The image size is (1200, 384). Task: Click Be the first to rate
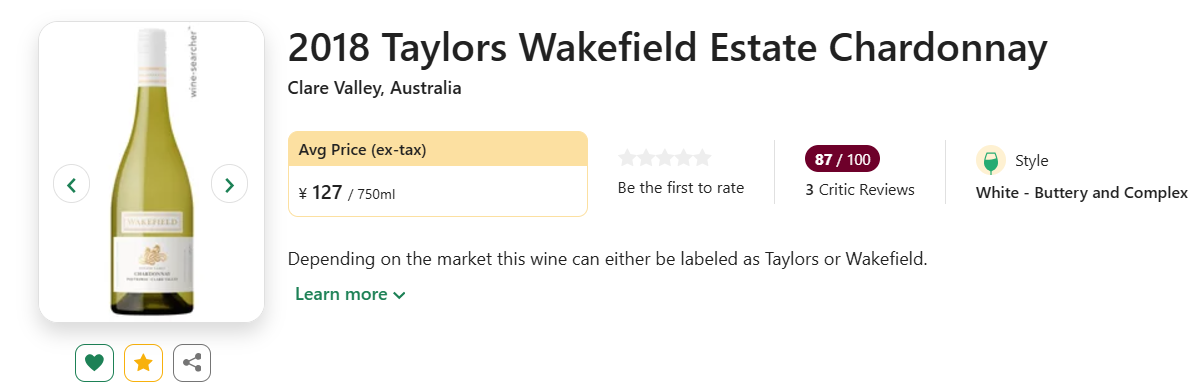[x=681, y=188]
